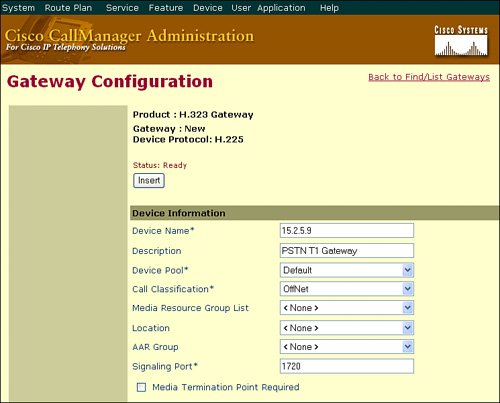Click the Cisco CallManager Administration title

[129, 36]
